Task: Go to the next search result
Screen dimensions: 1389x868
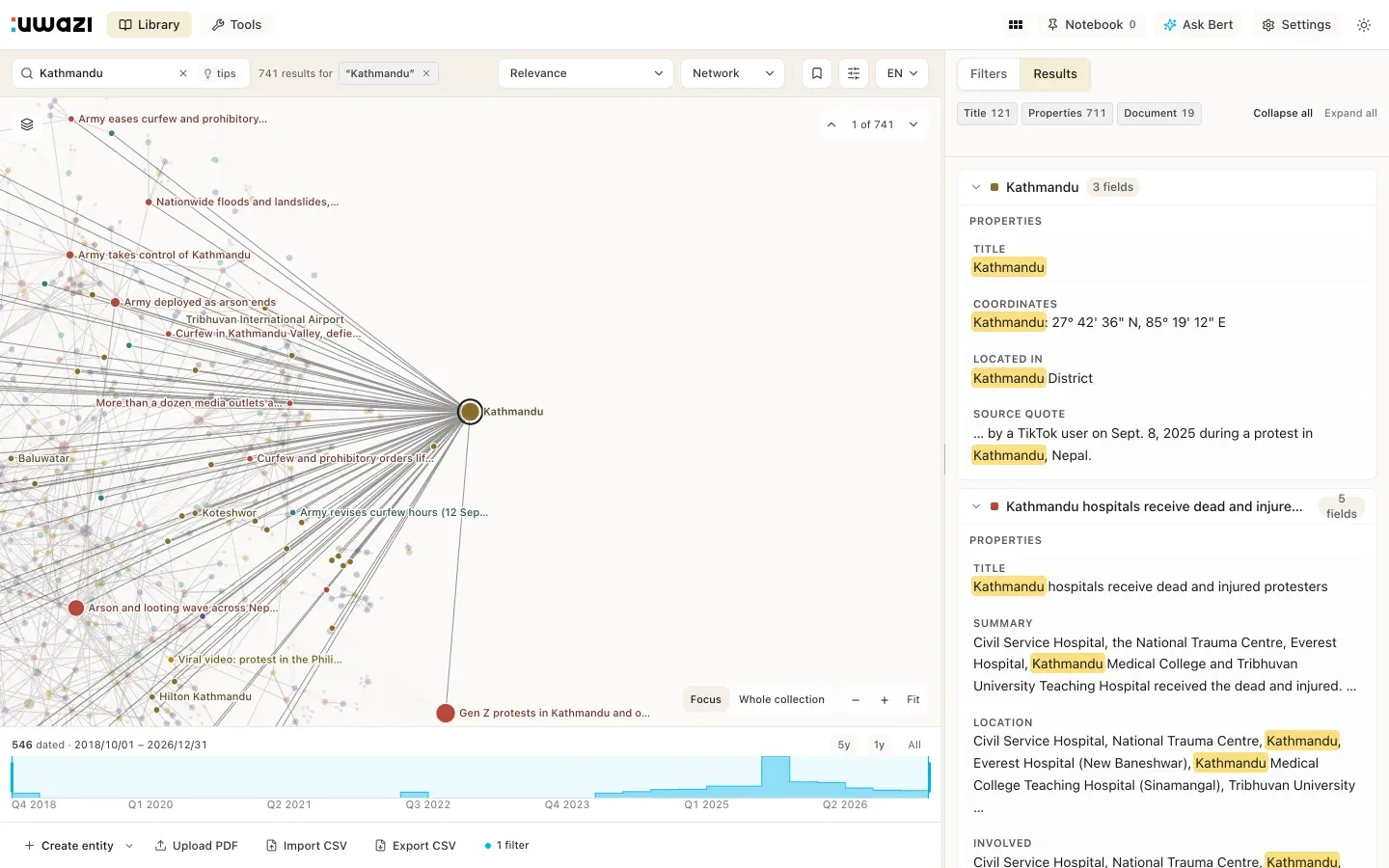Action: point(913,124)
